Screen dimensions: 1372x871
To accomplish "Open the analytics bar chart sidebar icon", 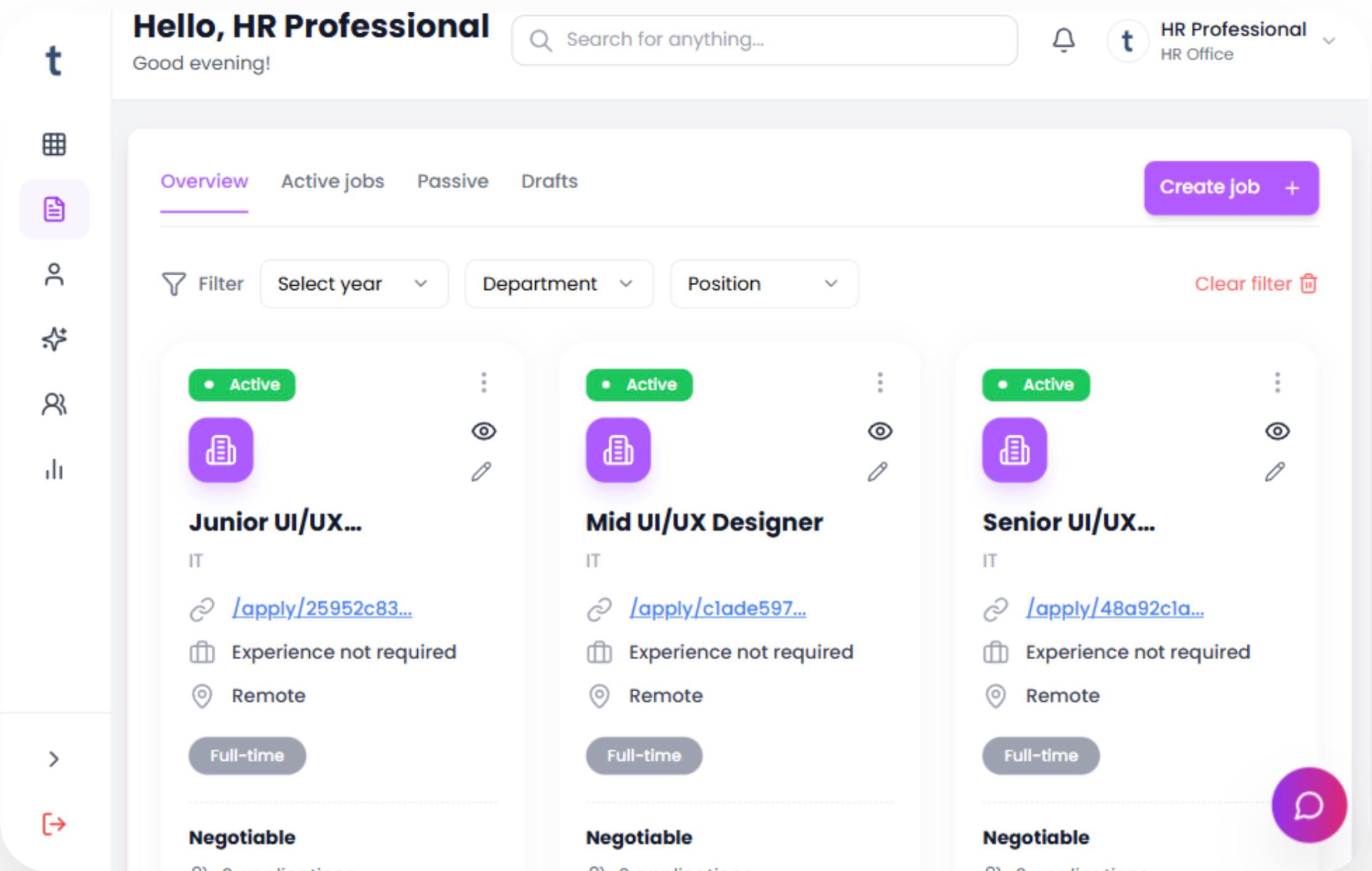I will coord(54,469).
